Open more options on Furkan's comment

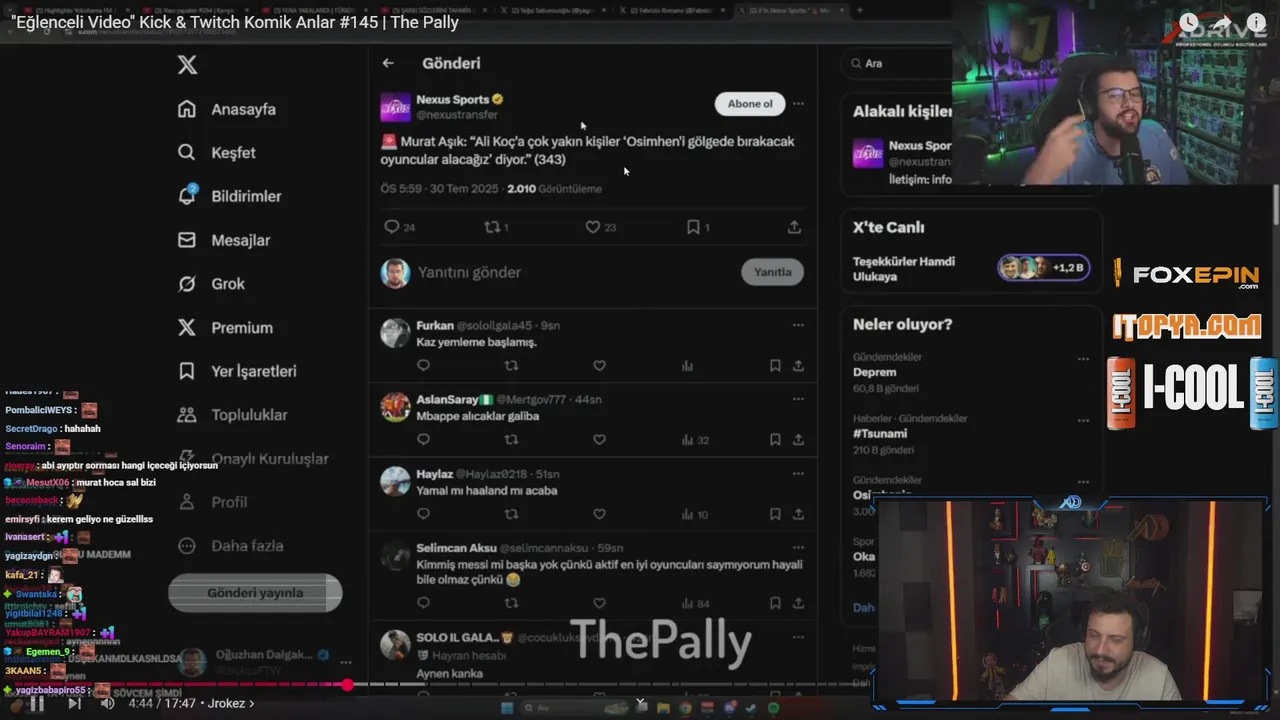coord(798,325)
